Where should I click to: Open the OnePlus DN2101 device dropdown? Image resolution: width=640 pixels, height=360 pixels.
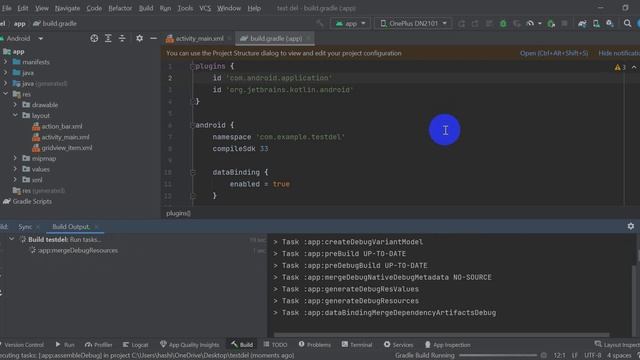413,24
